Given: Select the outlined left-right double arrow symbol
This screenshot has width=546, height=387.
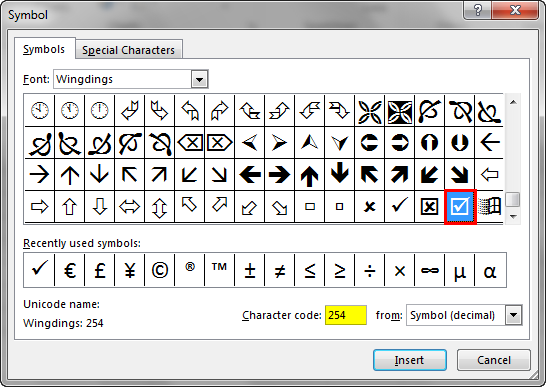Looking at the screenshot, I should (129, 207).
